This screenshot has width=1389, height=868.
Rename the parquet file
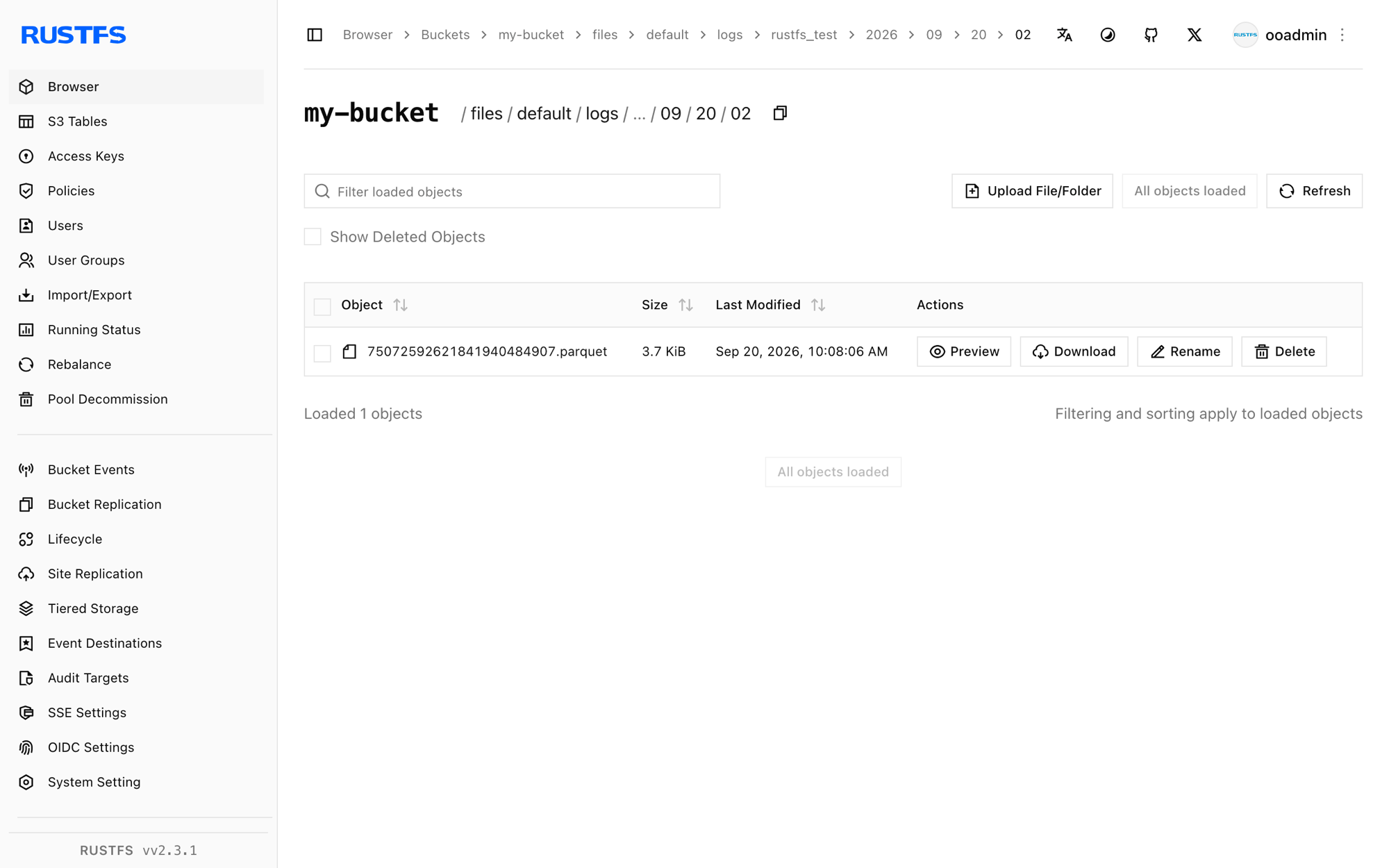pyautogui.click(x=1185, y=351)
